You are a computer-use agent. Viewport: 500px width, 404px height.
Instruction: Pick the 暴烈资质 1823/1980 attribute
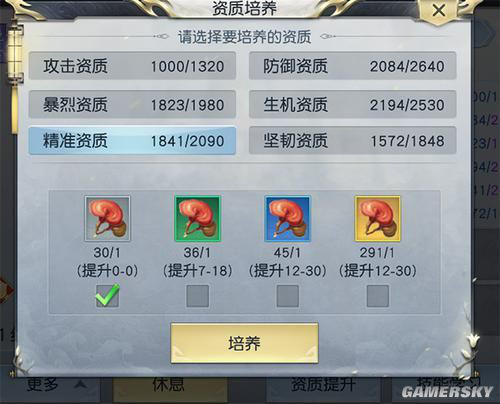click(132, 104)
